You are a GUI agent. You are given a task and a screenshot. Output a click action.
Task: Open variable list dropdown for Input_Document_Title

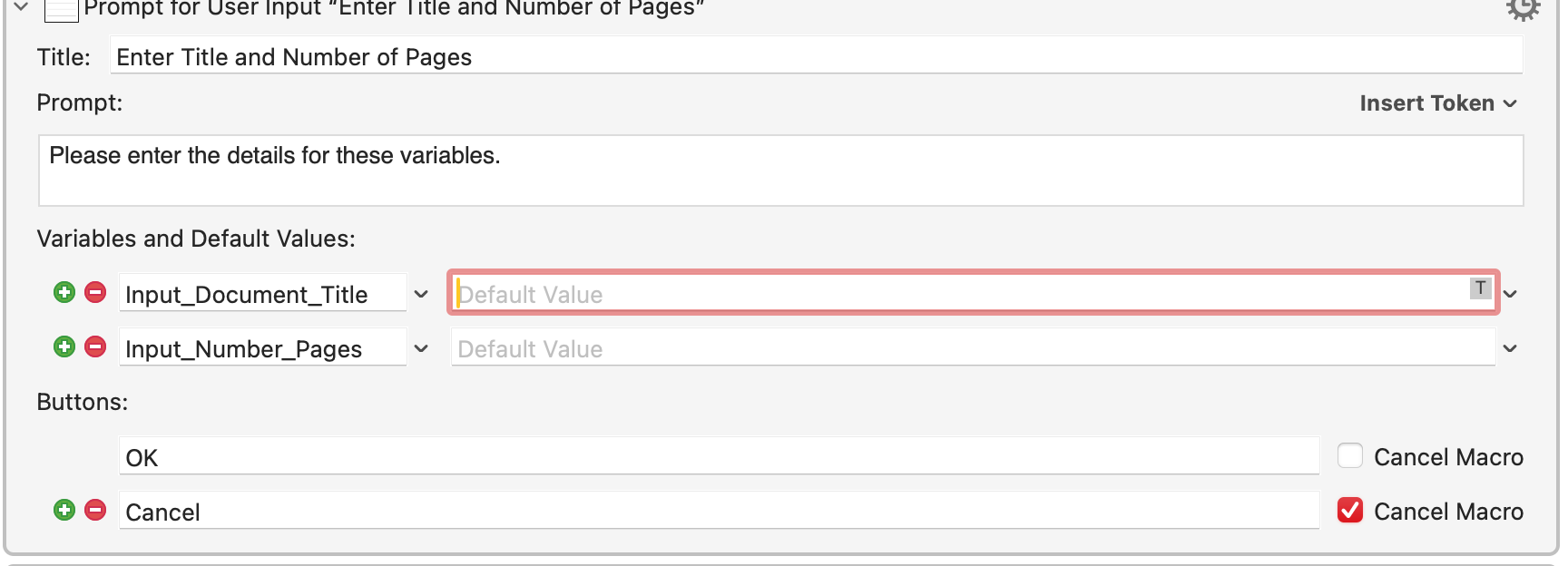421,294
